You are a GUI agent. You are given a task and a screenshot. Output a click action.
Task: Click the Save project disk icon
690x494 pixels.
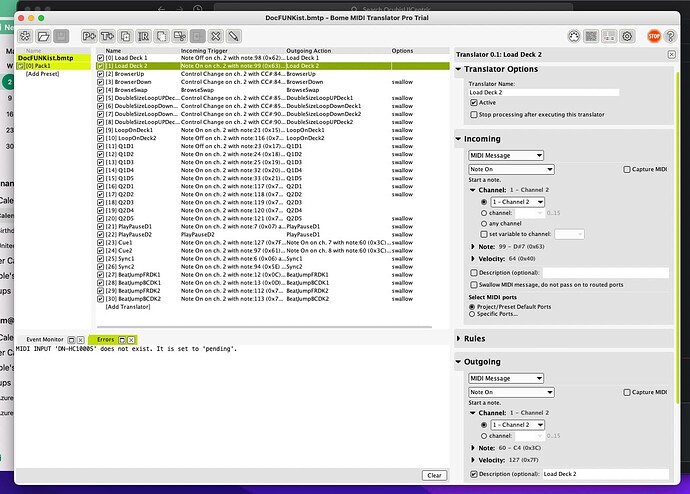click(61, 36)
